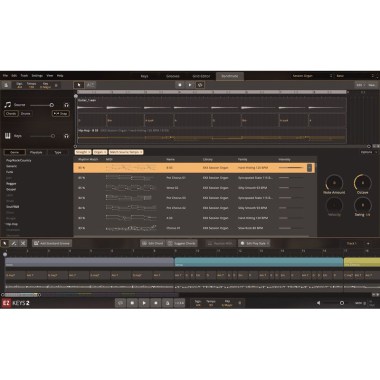Viewport: 380px width, 380px height.
Task: Expand the Edit Play Style dropdown
Action: 254,243
